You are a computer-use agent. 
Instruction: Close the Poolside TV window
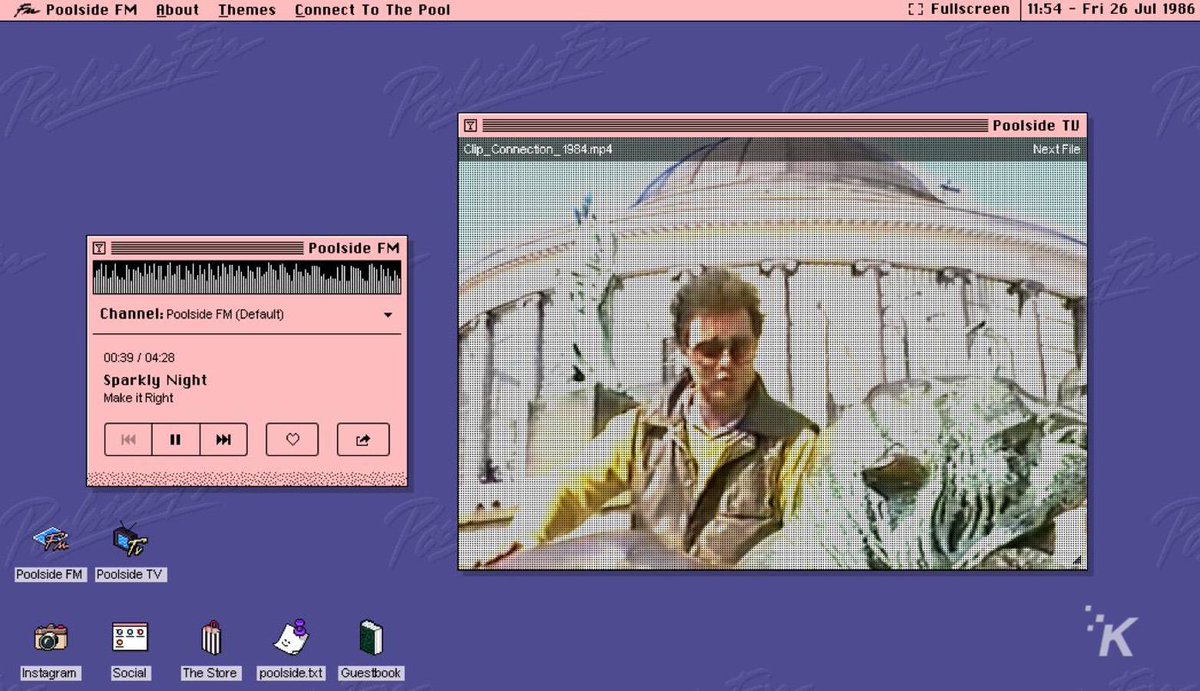pyautogui.click(x=470, y=126)
